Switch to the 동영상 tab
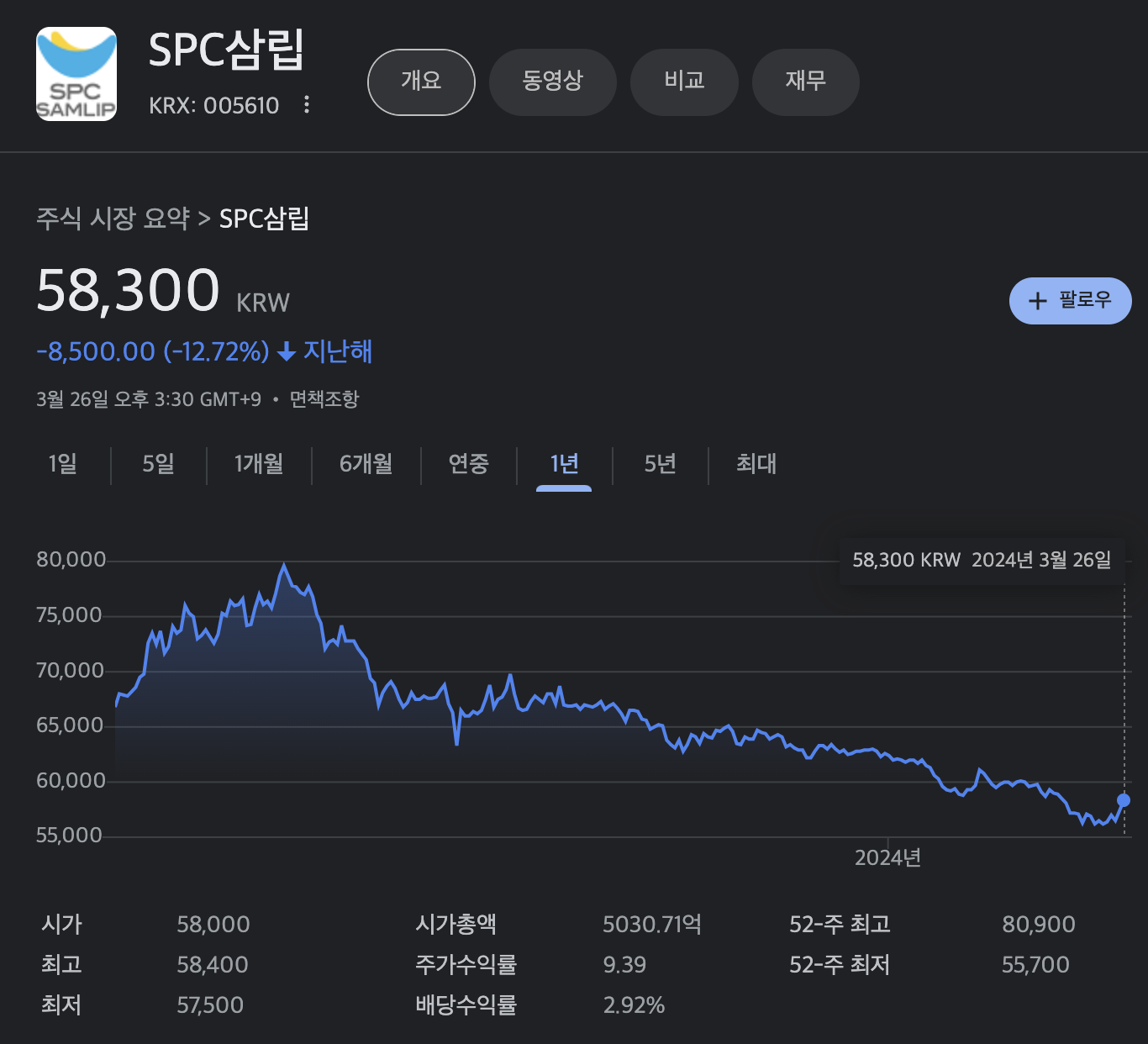Image resolution: width=1148 pixels, height=1044 pixels. click(552, 82)
